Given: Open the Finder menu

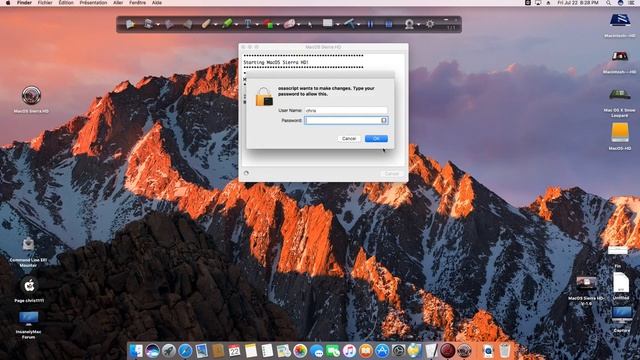Looking at the screenshot, I should tap(24, 3).
